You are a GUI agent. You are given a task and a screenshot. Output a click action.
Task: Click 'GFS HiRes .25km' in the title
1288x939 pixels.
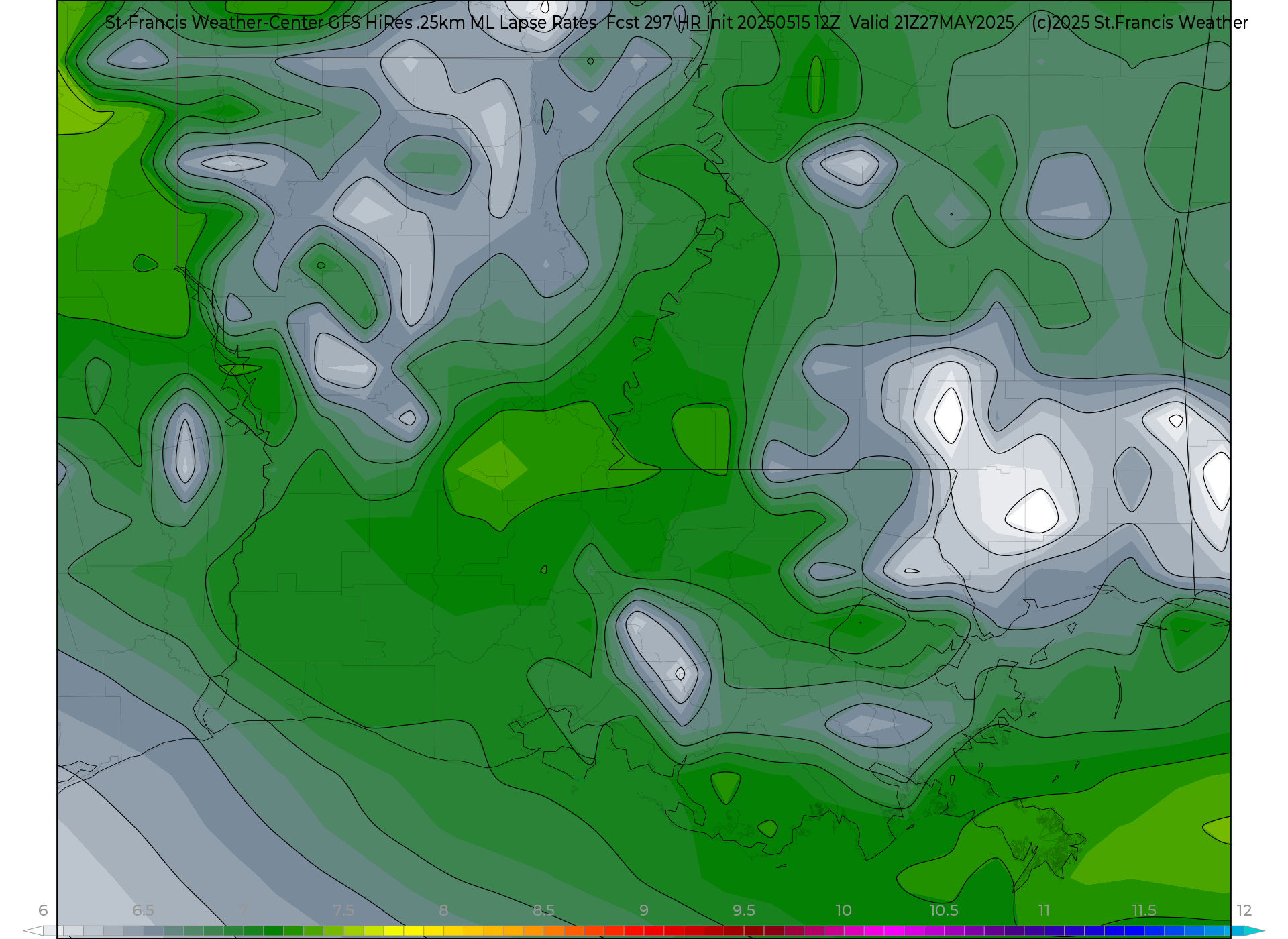click(x=396, y=23)
